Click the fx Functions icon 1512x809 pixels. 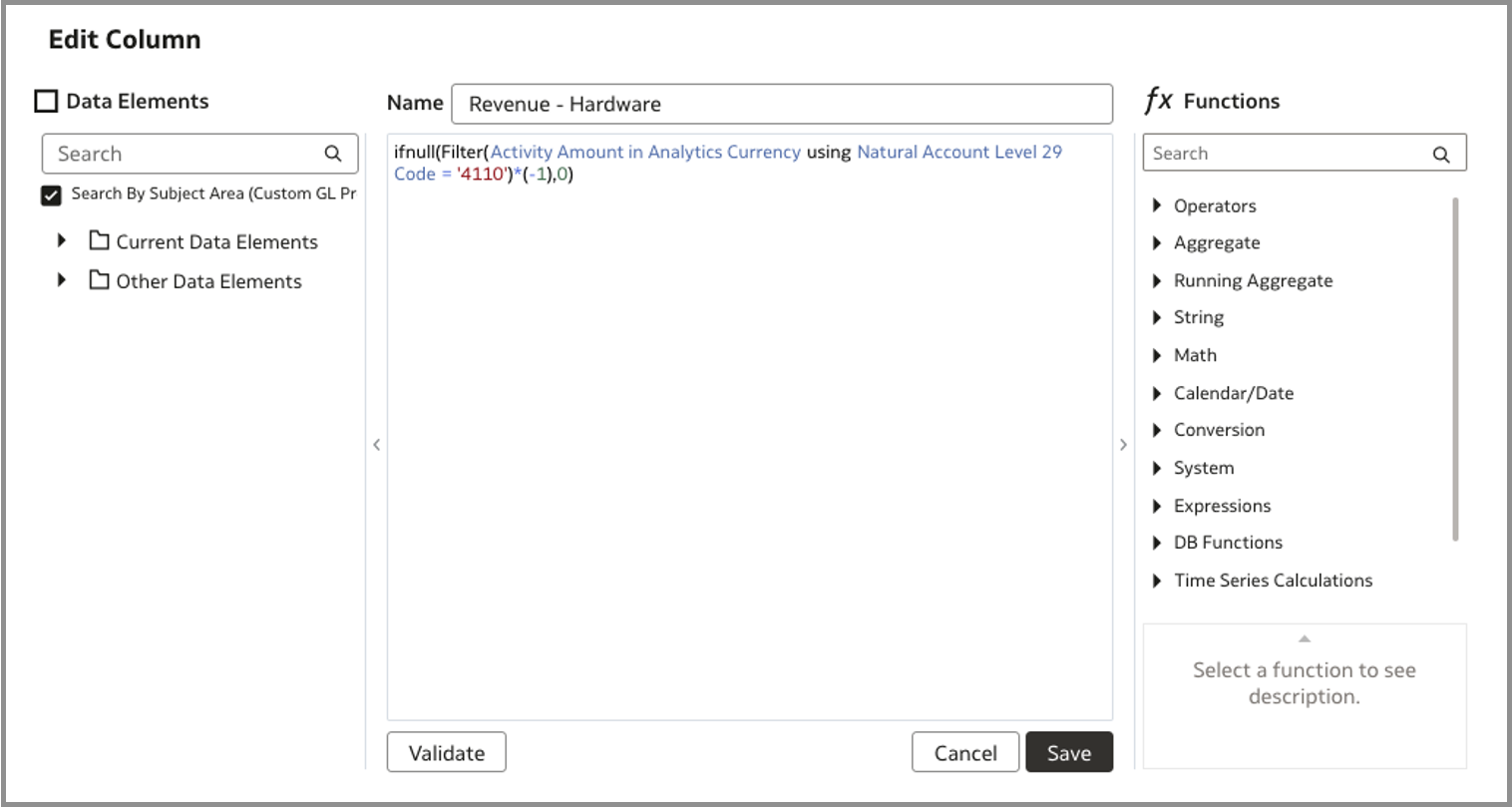pos(1158,101)
